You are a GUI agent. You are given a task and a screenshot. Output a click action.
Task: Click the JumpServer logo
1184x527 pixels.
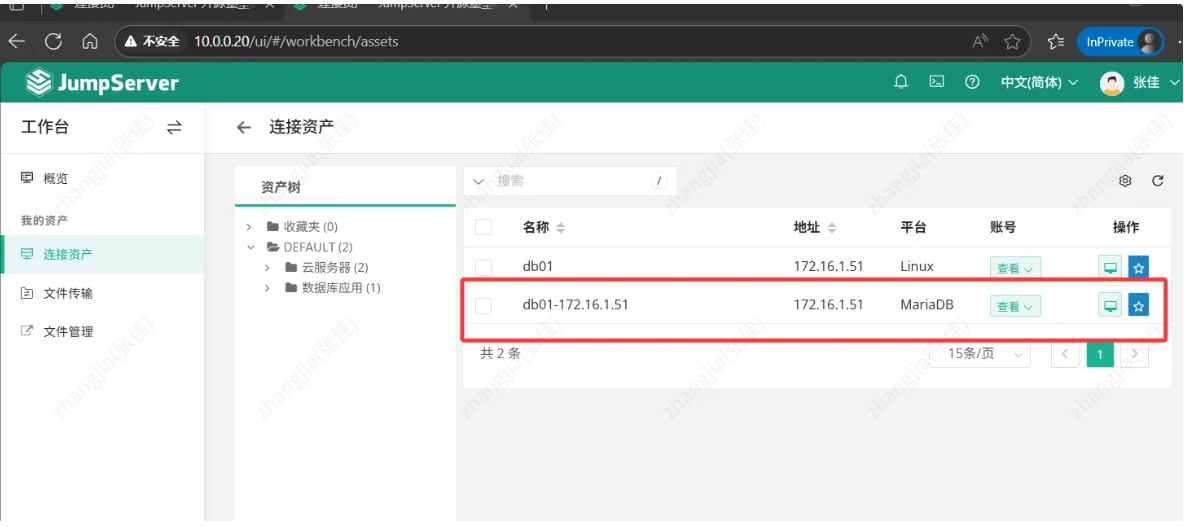click(x=102, y=82)
